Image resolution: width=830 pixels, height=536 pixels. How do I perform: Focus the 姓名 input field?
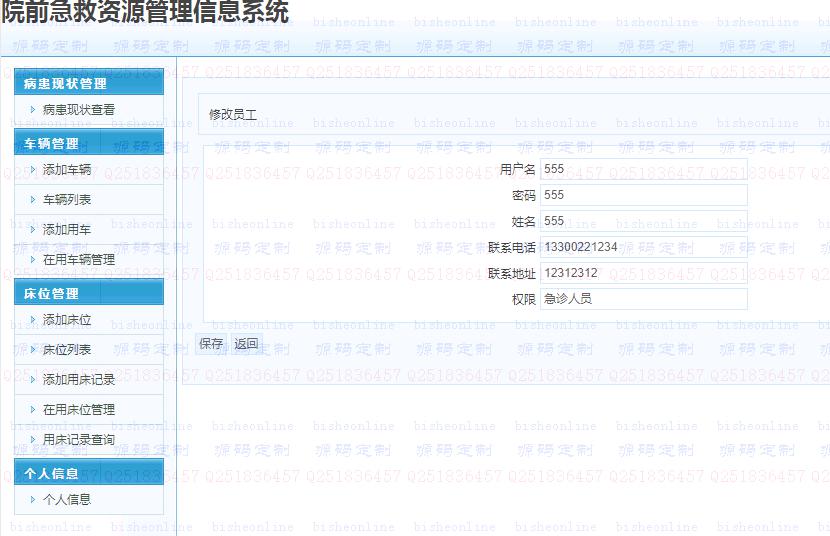point(644,221)
